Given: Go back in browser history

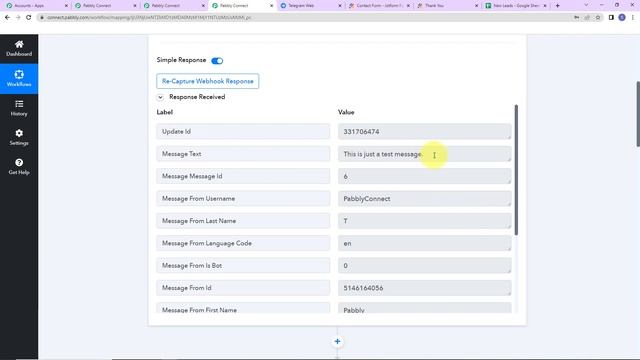Looking at the screenshot, I should coord(7,18).
